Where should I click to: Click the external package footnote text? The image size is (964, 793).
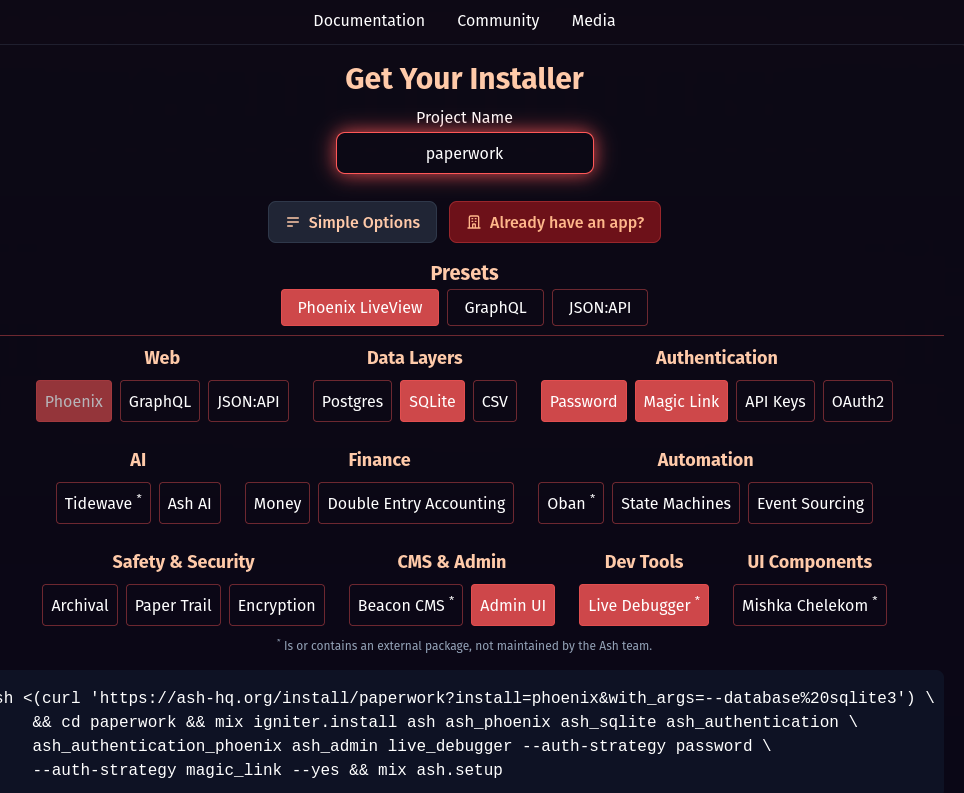coord(464,645)
